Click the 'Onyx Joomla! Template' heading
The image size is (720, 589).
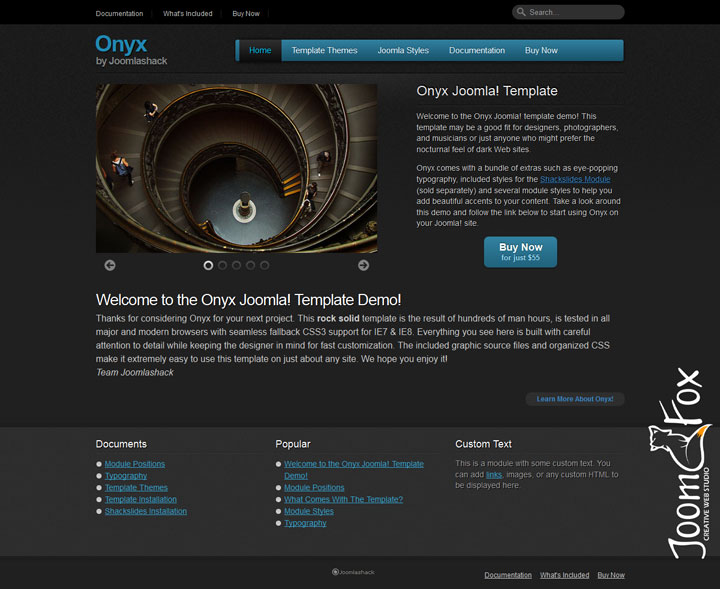[487, 91]
